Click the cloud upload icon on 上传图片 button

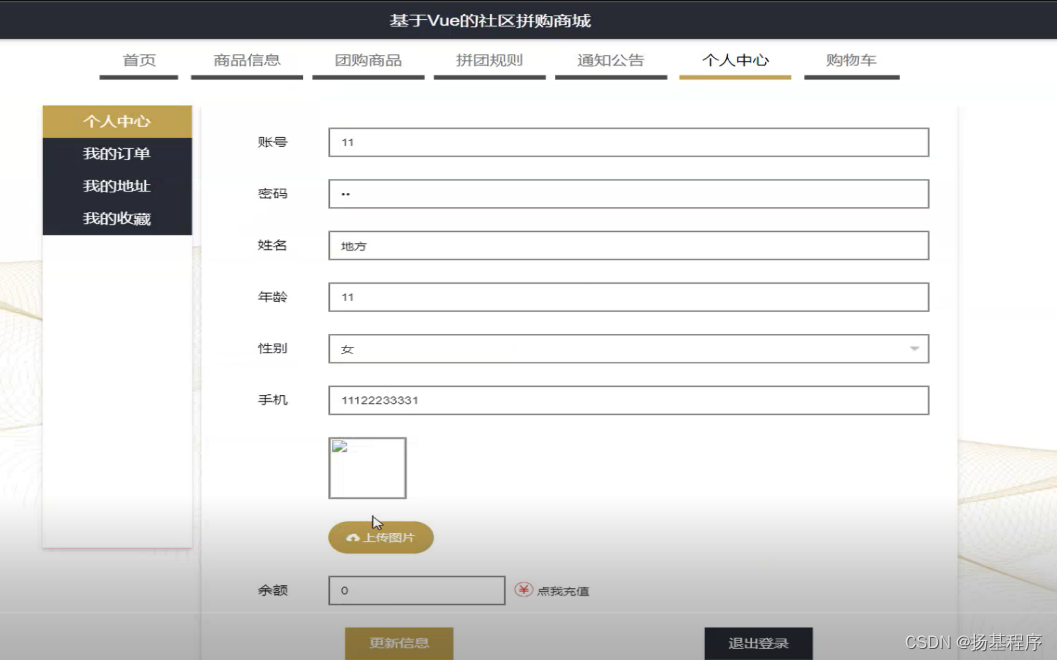pyautogui.click(x=352, y=537)
